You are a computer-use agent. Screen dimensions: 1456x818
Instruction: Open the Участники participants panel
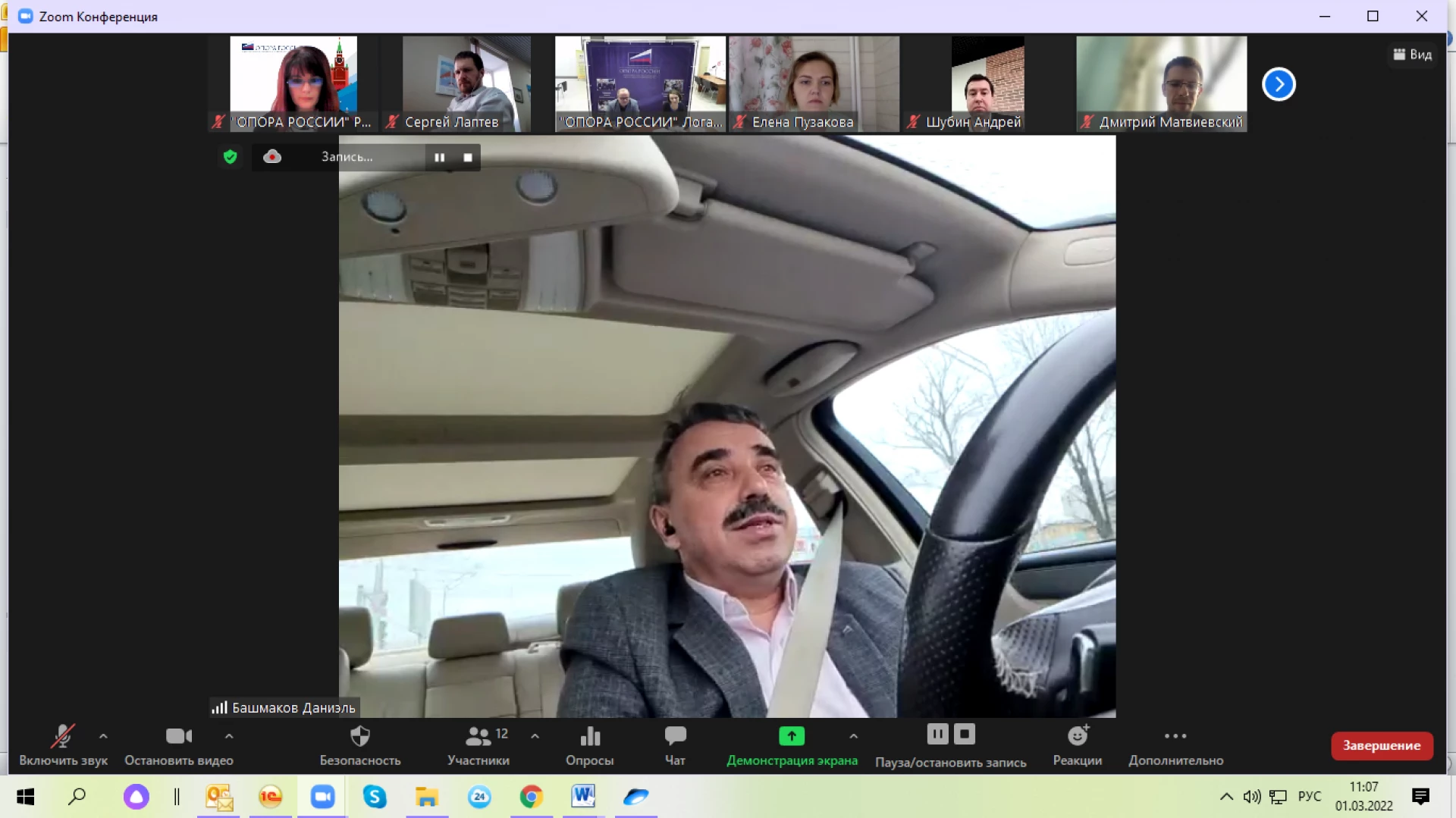(479, 745)
